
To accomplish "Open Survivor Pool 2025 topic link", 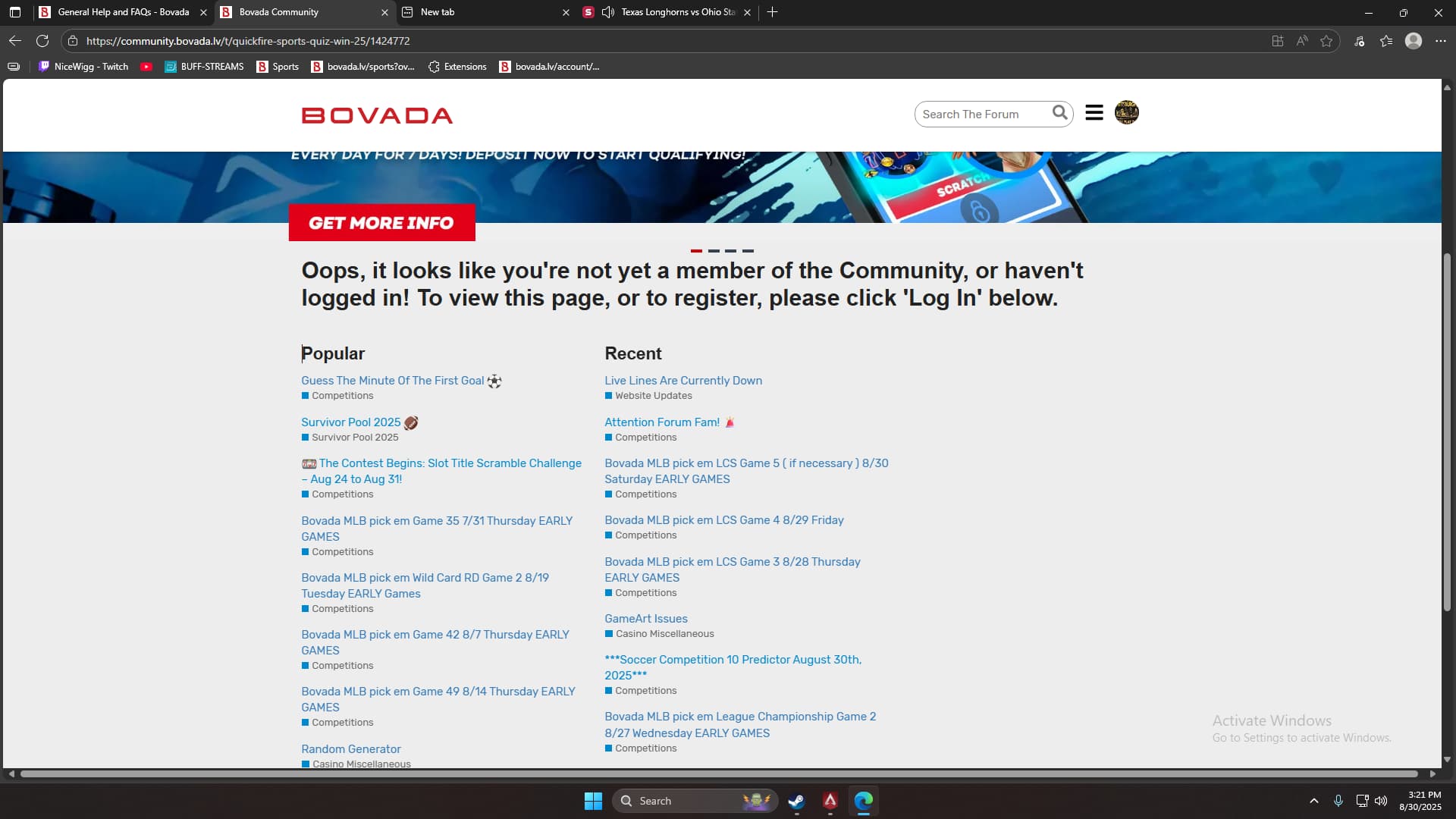I will click(x=350, y=422).
